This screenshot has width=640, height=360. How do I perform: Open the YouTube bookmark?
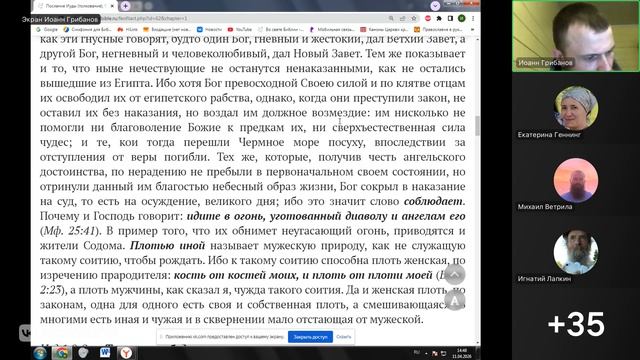[x=240, y=29]
